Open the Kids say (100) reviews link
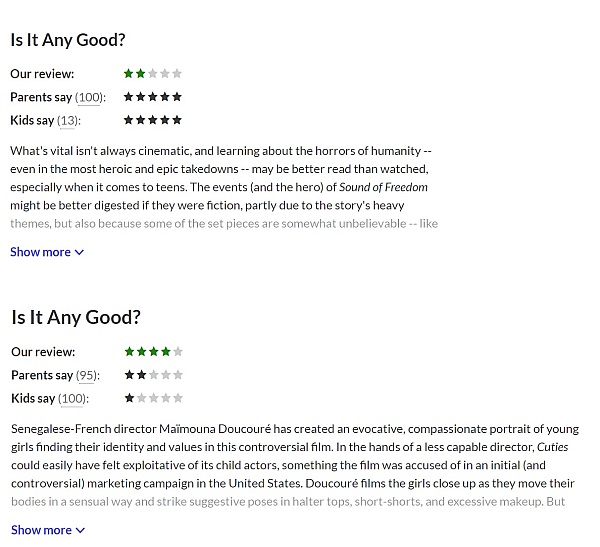This screenshot has height=547, width=600. pyautogui.click(x=72, y=399)
